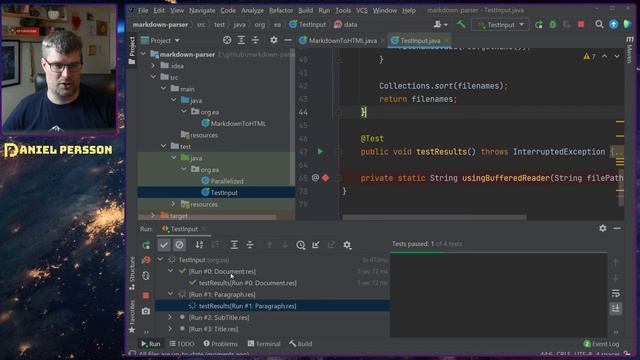Image resolution: width=640 pixels, height=360 pixels.
Task: Start debugging with the bug icon
Action: point(553,24)
